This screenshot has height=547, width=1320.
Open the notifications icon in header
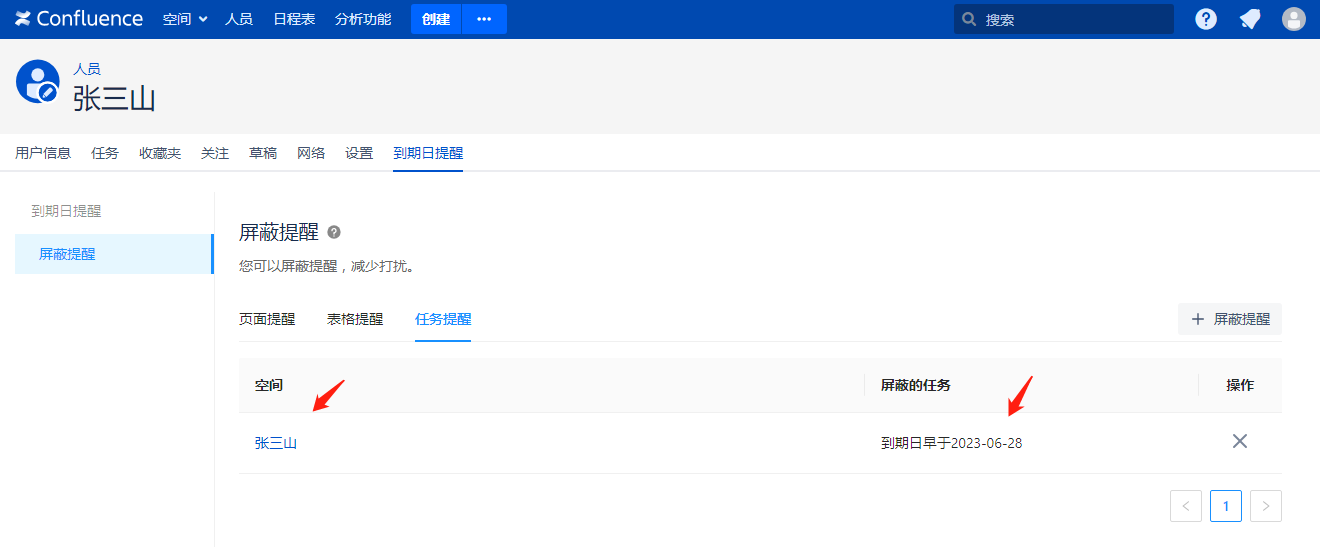pos(1250,19)
